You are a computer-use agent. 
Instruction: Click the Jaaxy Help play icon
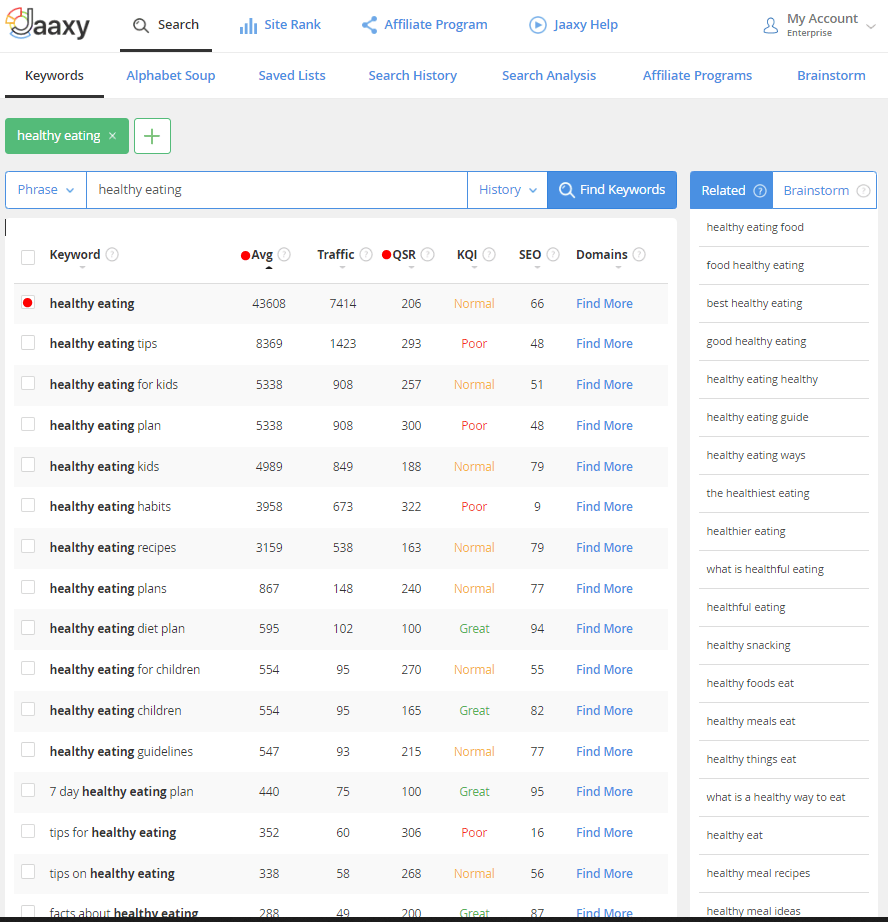538,25
